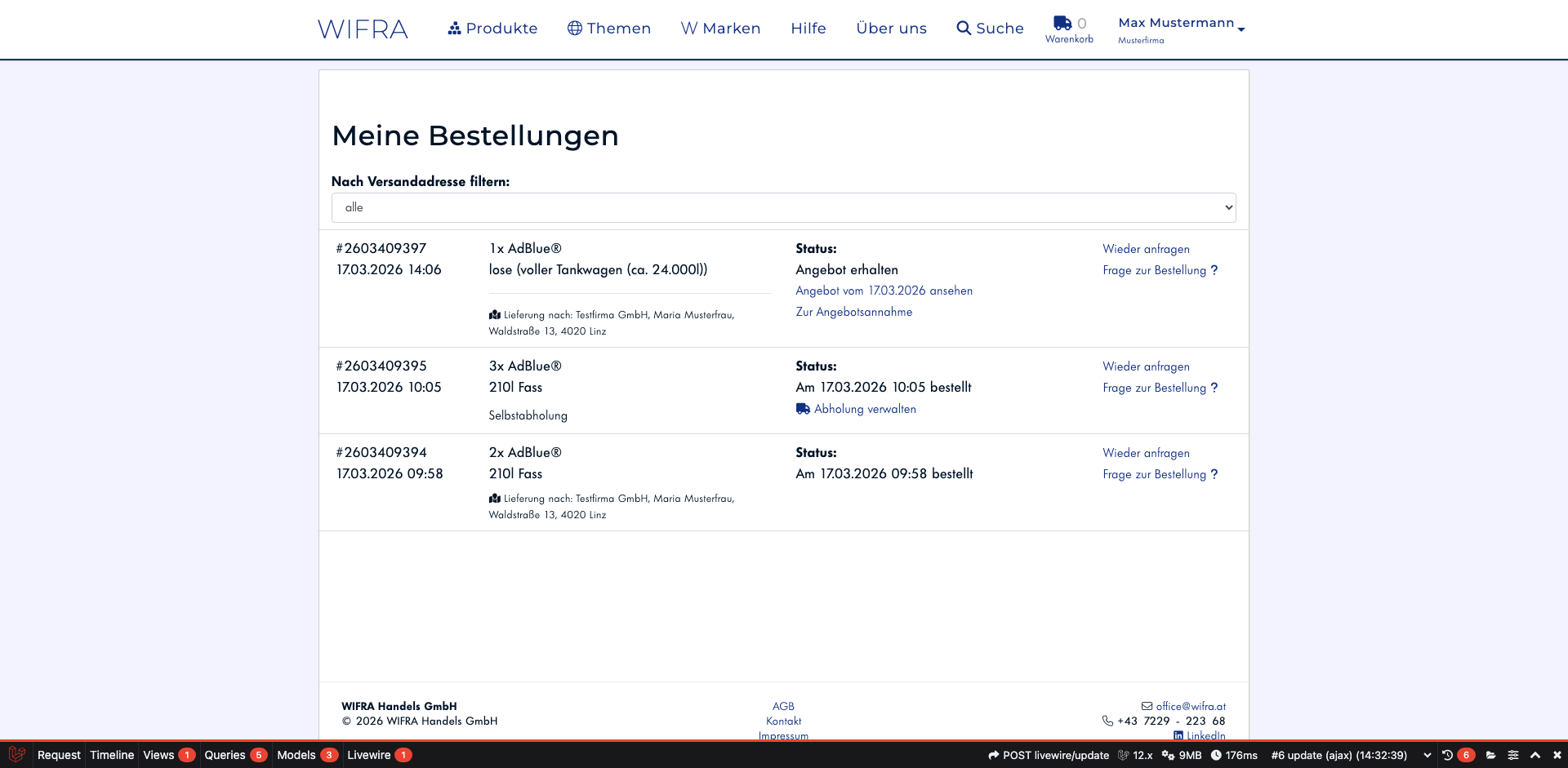This screenshot has height=768, width=1568.
Task: Collapse the debugbar with the chevron-up control
Action: pos(1535,755)
